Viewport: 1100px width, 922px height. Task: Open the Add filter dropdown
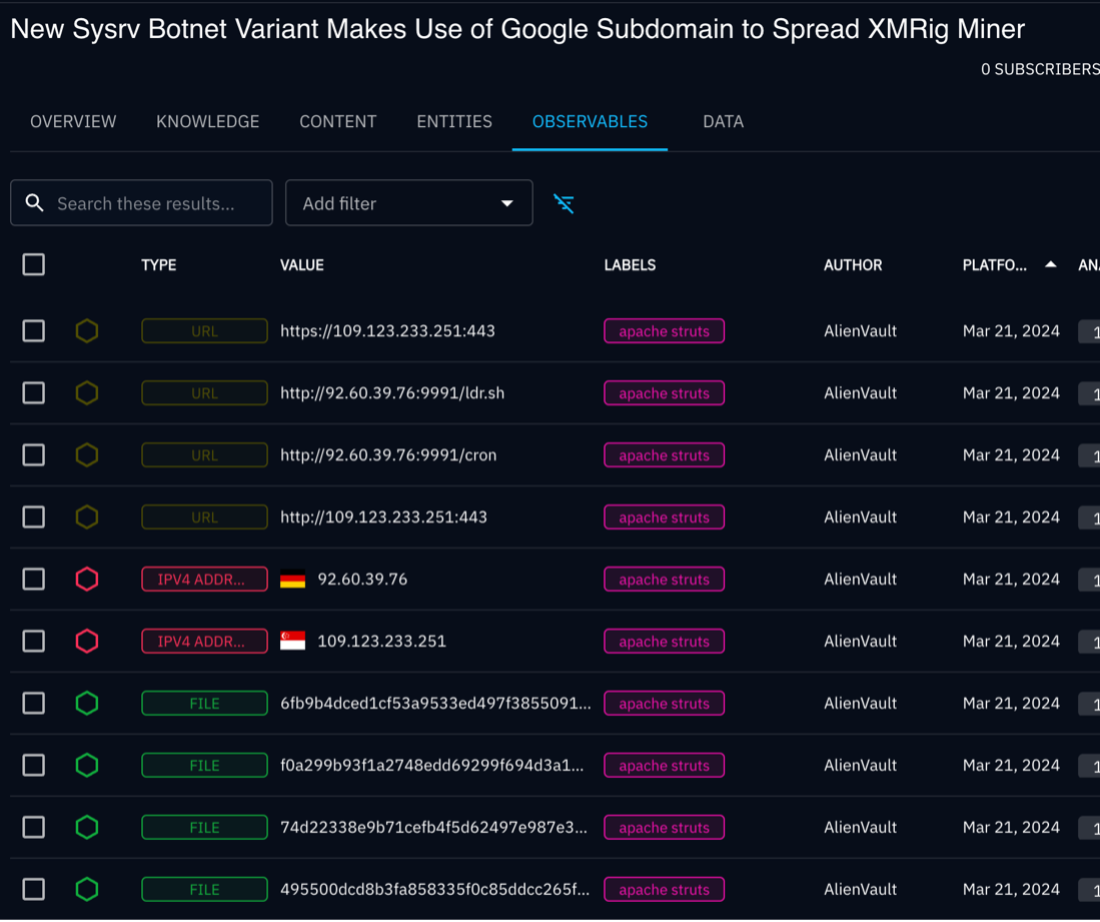[408, 204]
